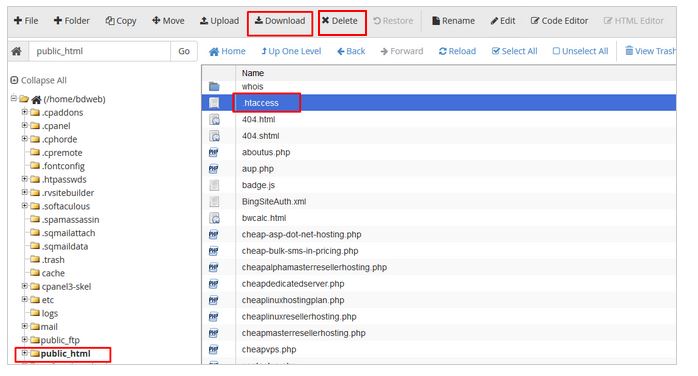Collapse the /home/bdweb root node
This screenshot has height=376, width=698.
pyautogui.click(x=14, y=98)
